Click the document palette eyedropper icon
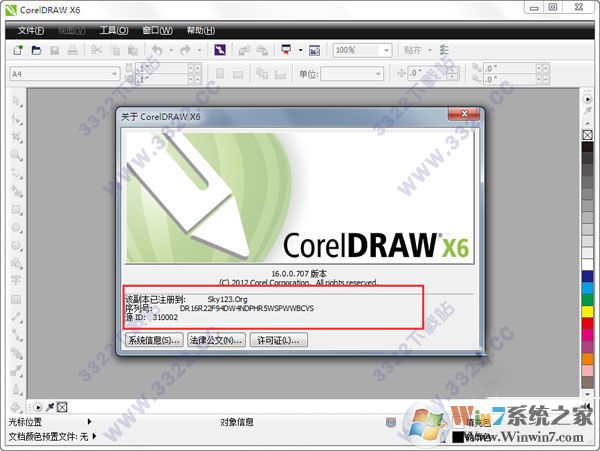Screen dimensions: 600x451 click(50, 407)
